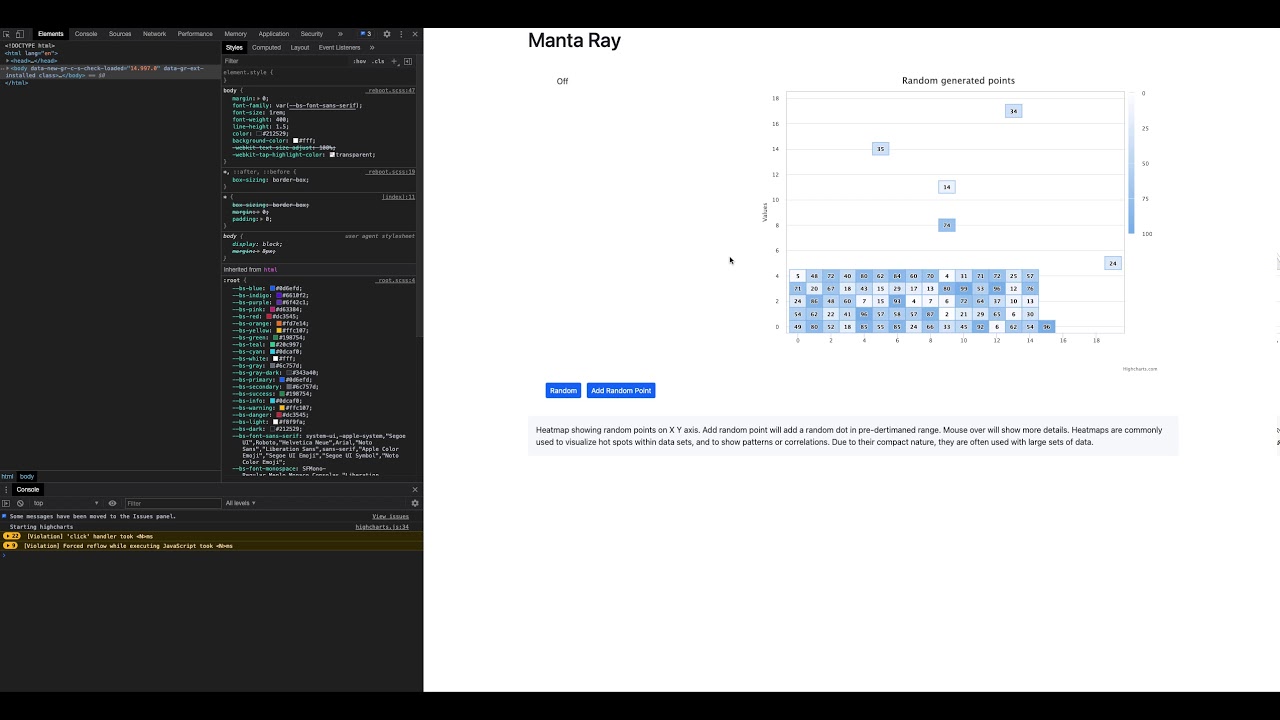Focus the console Filter input field

click(172, 503)
